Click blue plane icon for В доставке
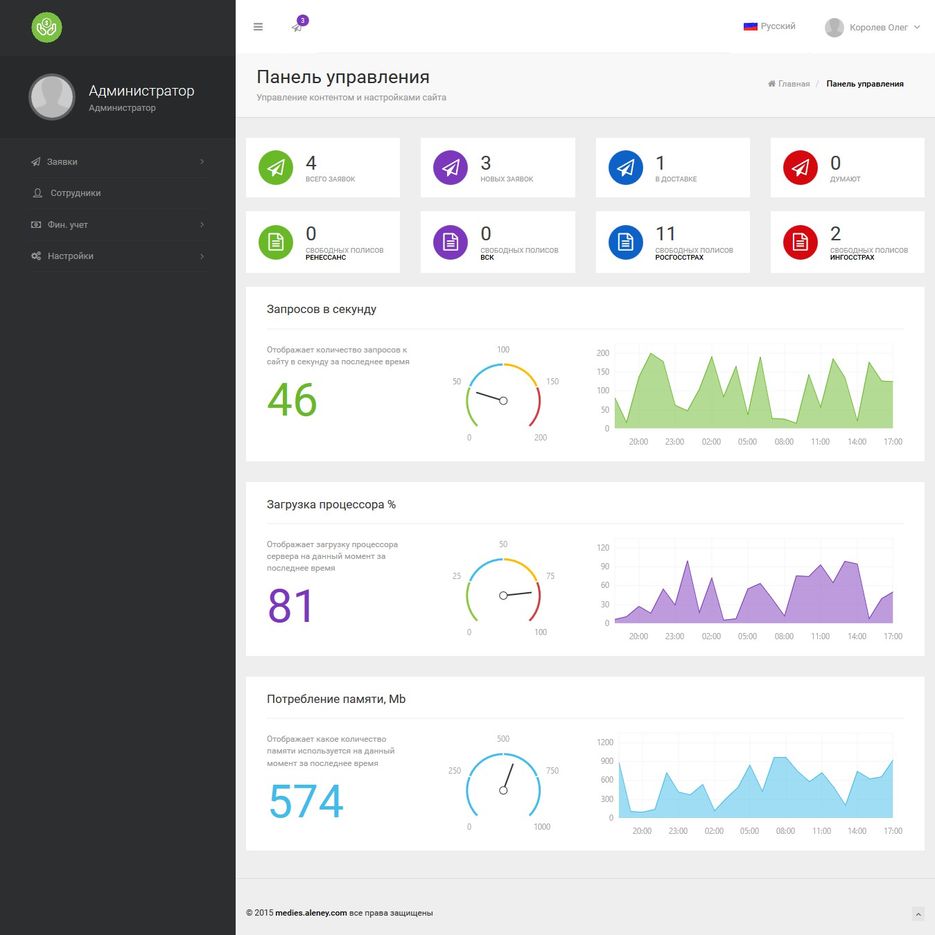 [x=626, y=168]
